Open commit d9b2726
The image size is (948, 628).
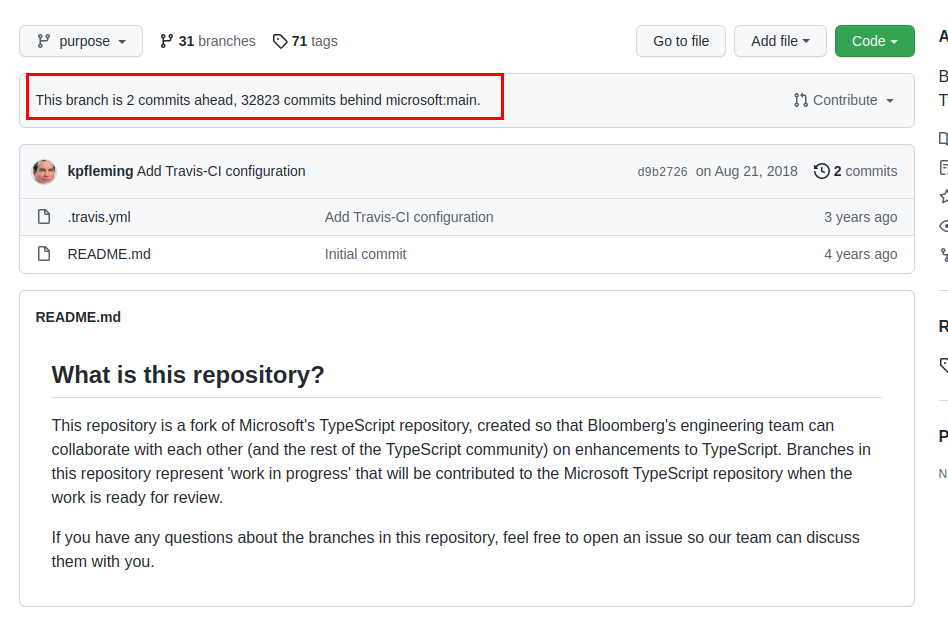(x=662, y=171)
